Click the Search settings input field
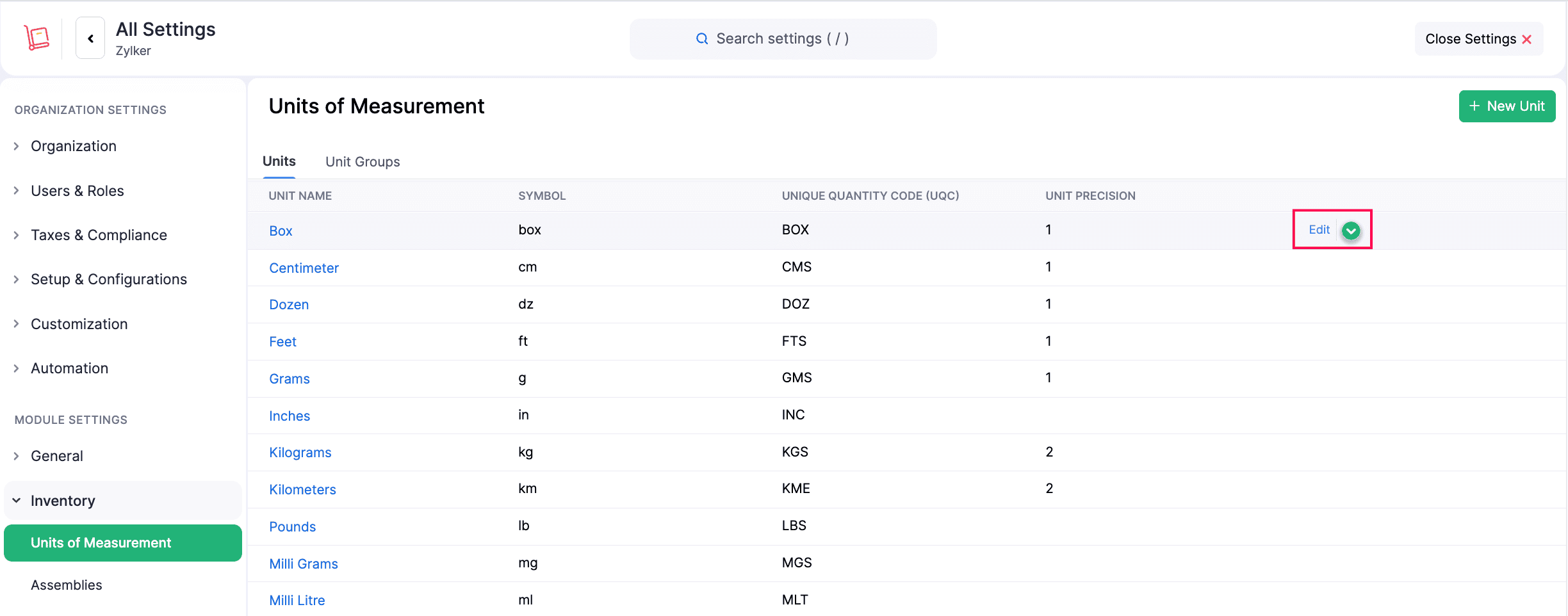Screen dimensions: 1568x616 [783, 38]
